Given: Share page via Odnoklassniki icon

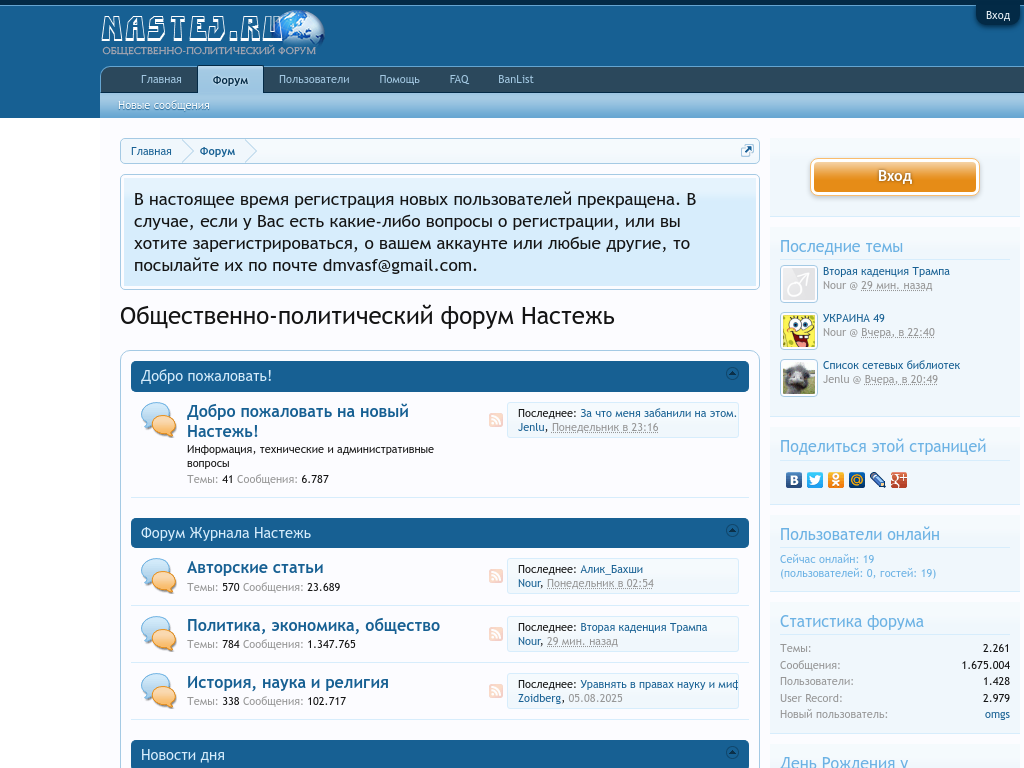Looking at the screenshot, I should click(836, 480).
